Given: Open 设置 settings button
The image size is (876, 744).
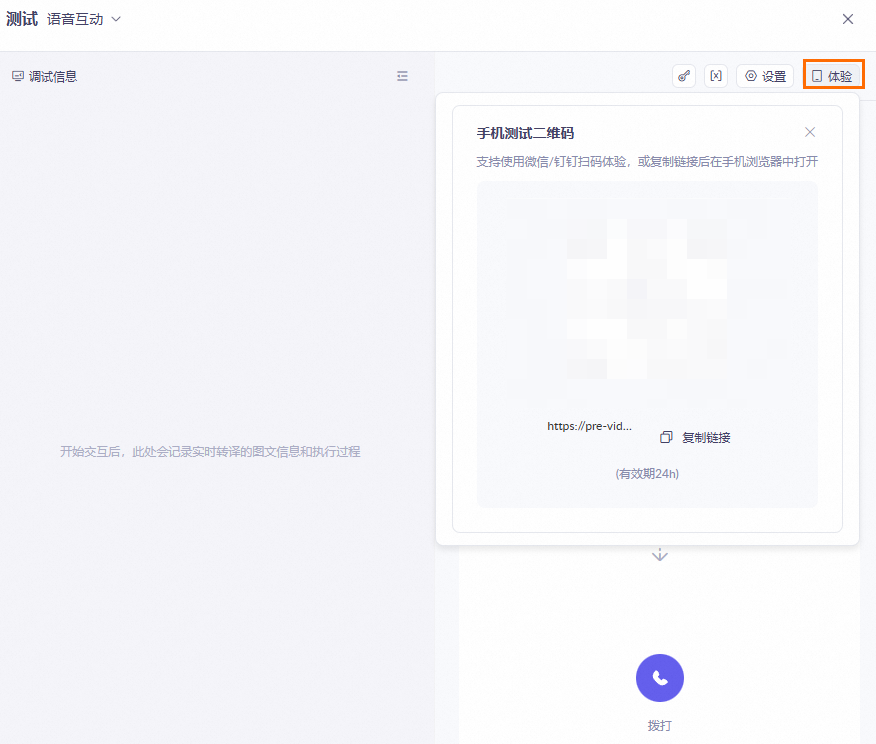Looking at the screenshot, I should pos(765,76).
